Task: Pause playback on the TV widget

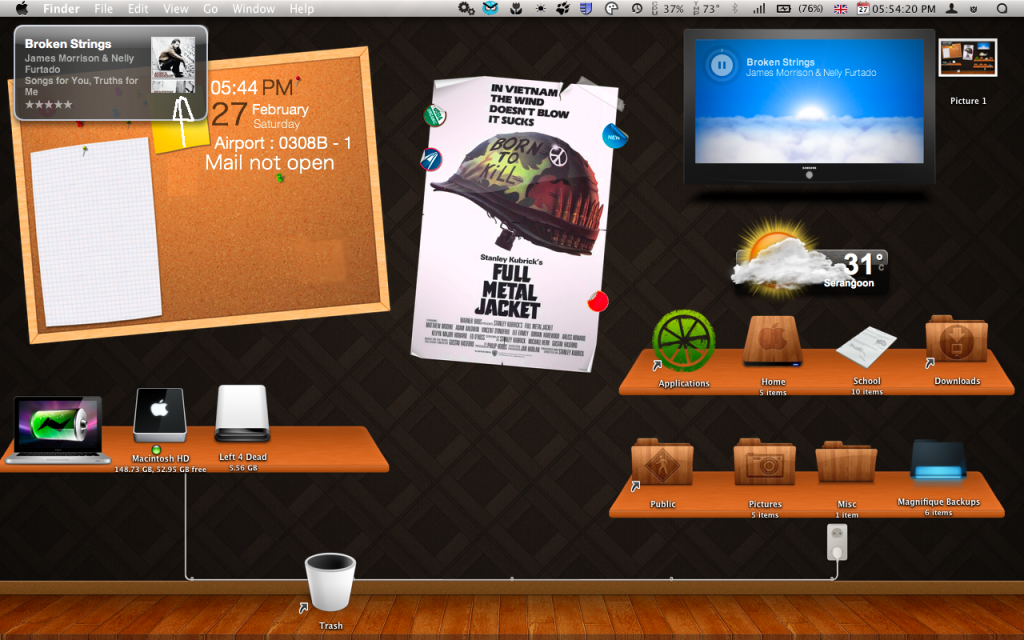Action: click(x=722, y=65)
